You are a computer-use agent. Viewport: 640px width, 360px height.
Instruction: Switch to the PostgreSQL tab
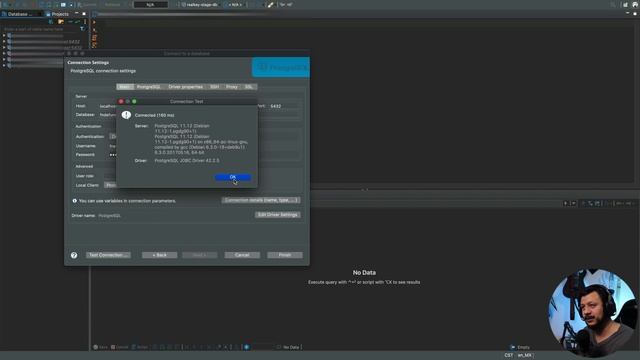[149, 87]
